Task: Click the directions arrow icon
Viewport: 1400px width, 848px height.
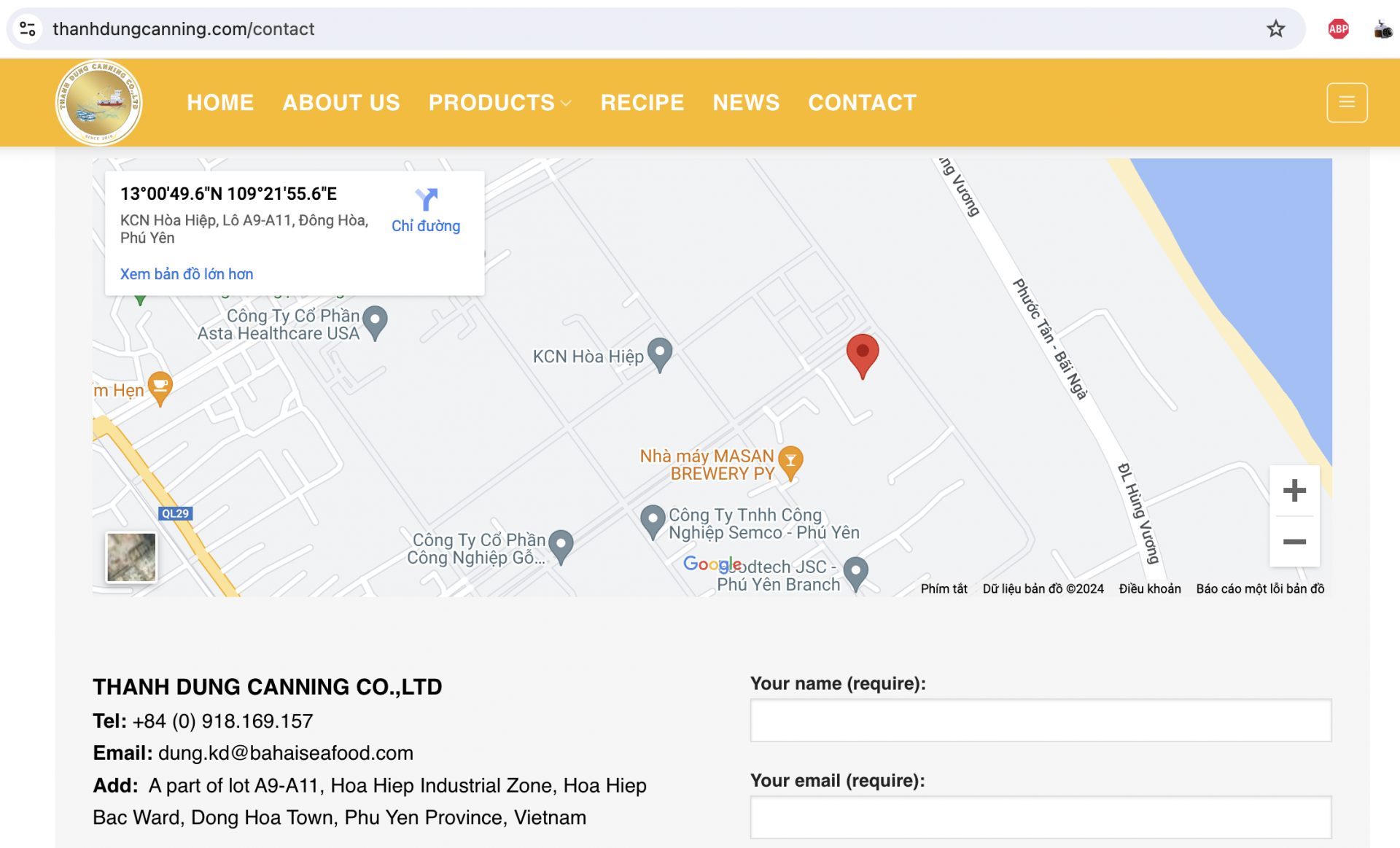Action: tap(427, 199)
